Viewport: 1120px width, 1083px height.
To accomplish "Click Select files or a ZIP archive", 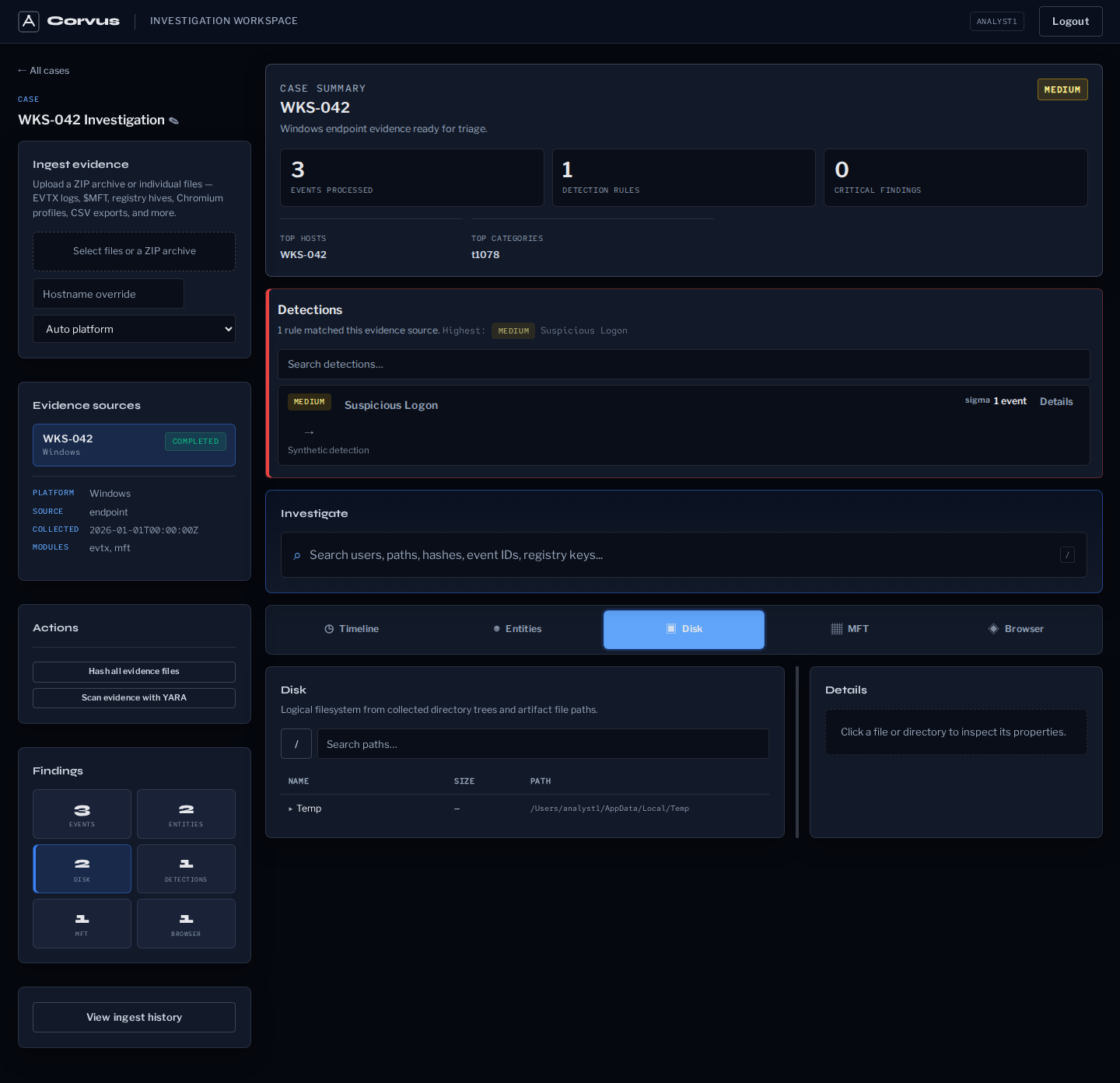I will pos(134,251).
